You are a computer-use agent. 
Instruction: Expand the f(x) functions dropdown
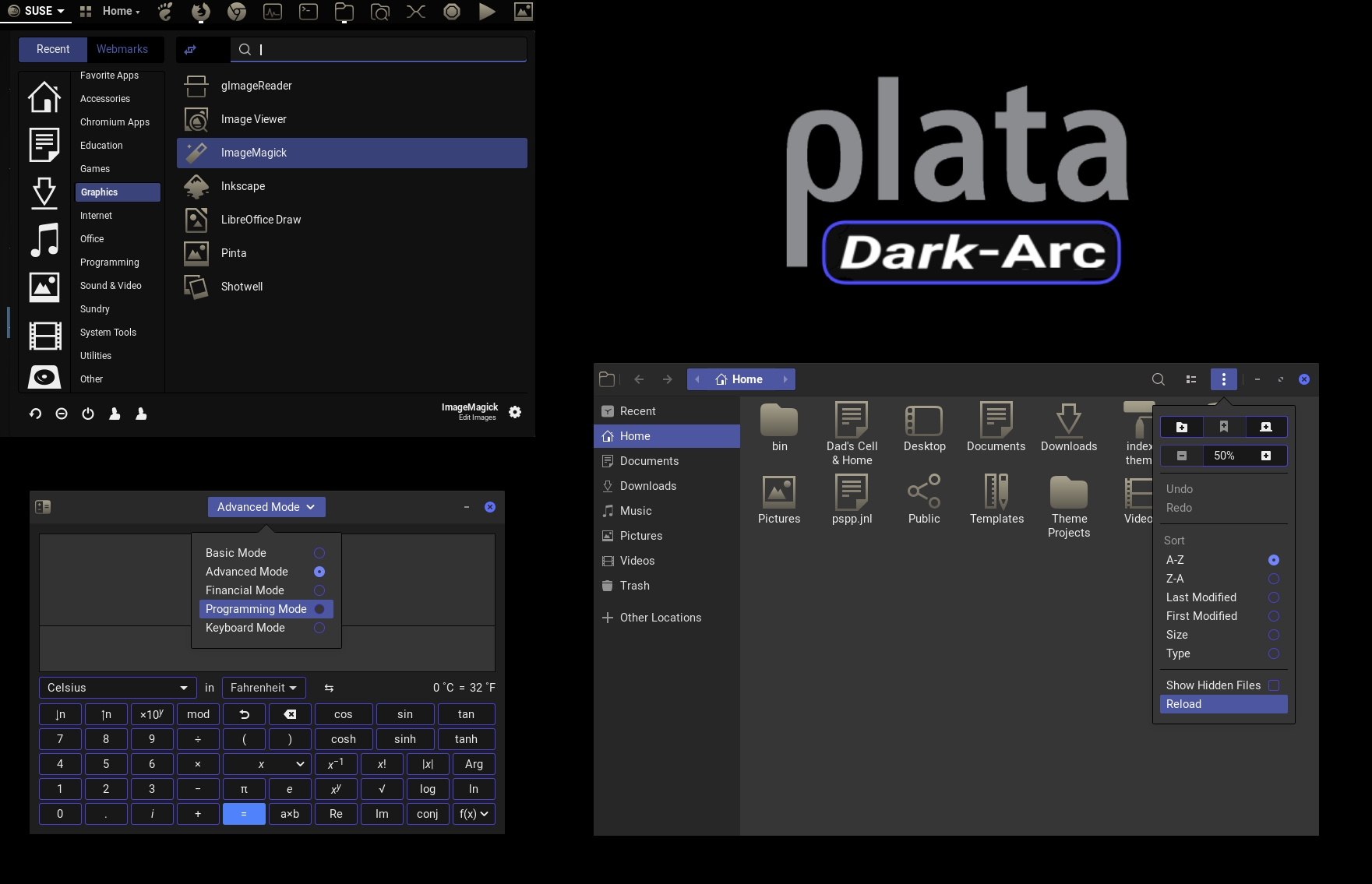pyautogui.click(x=474, y=814)
